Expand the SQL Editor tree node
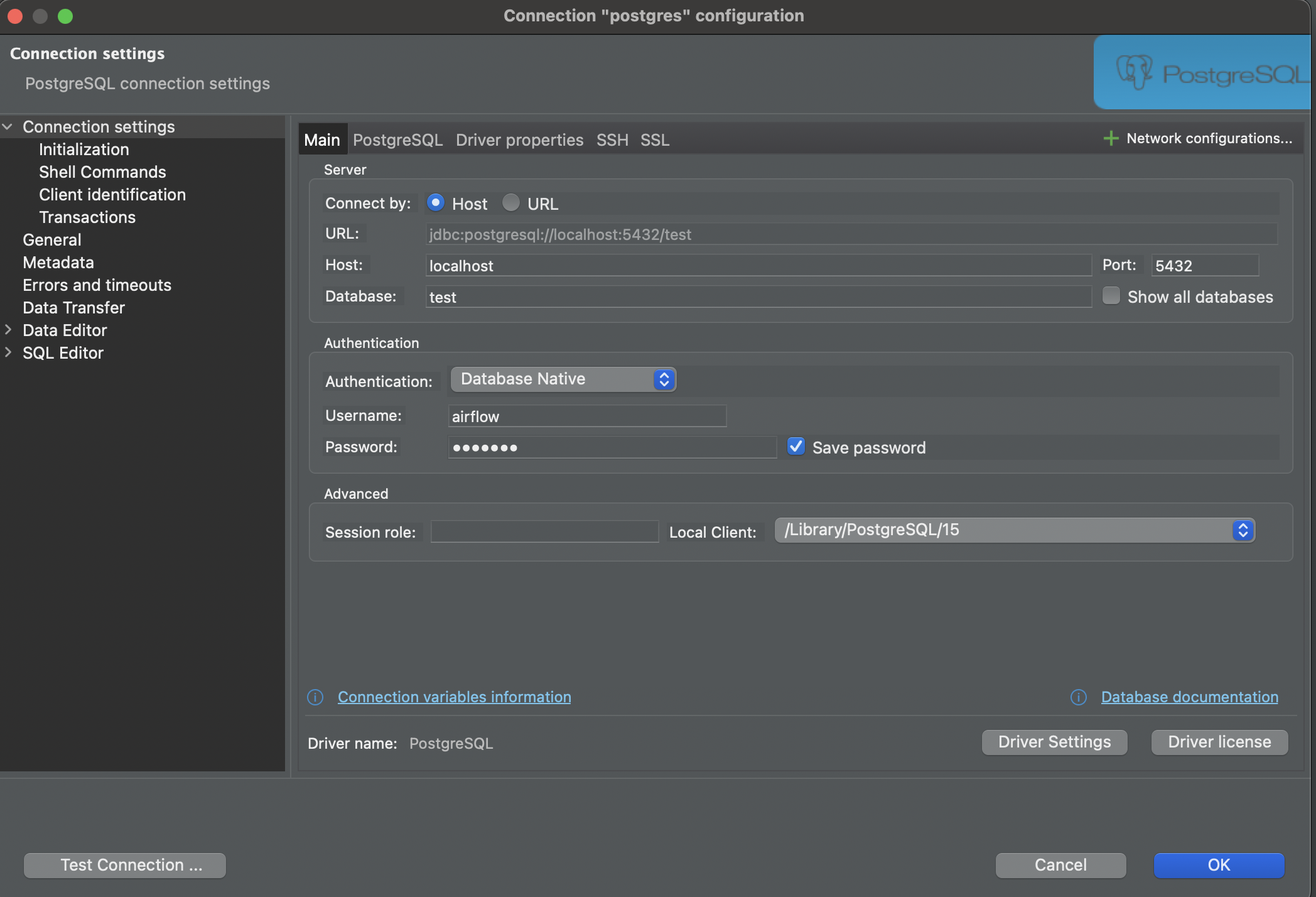 8,352
